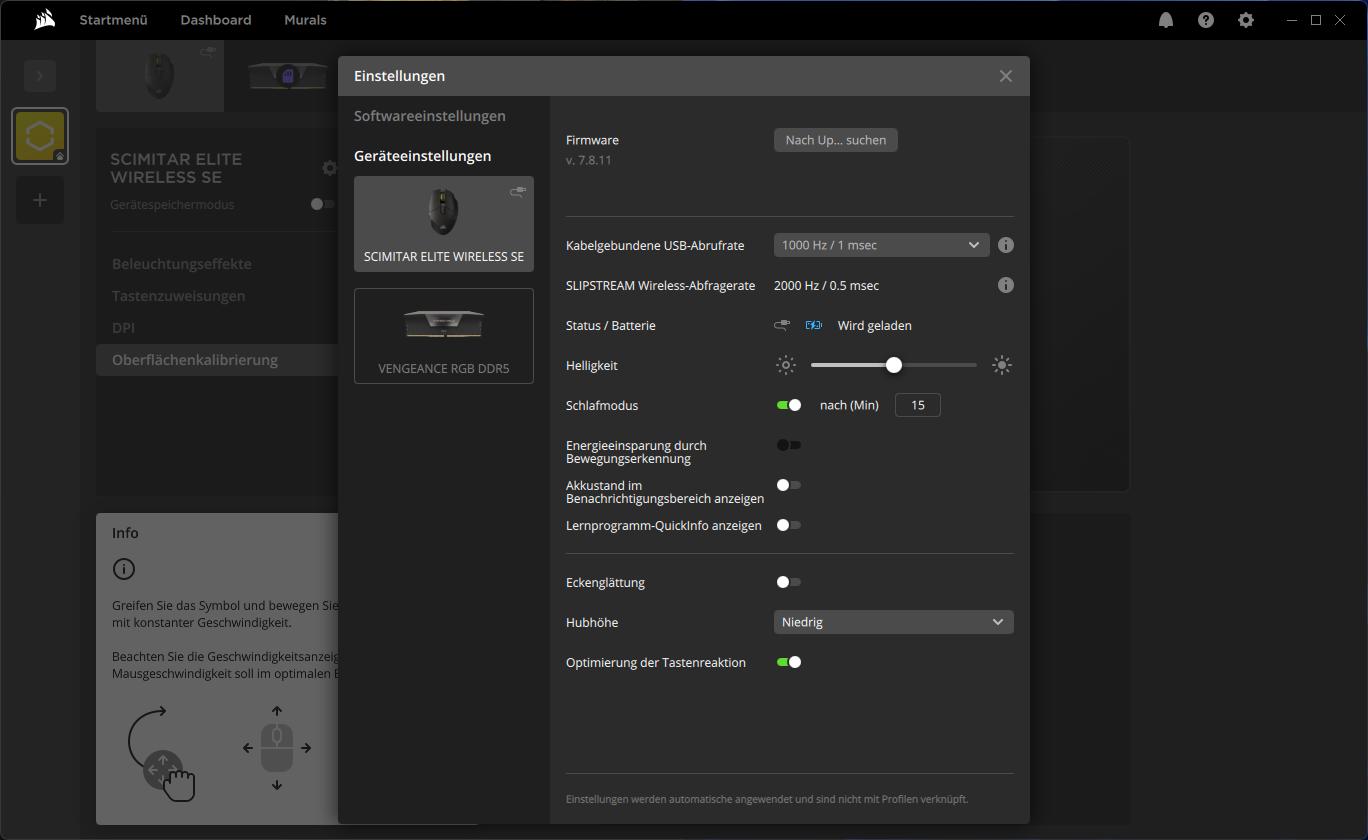Click the Nach Updates suchen button
This screenshot has width=1368, height=840.
(836, 140)
